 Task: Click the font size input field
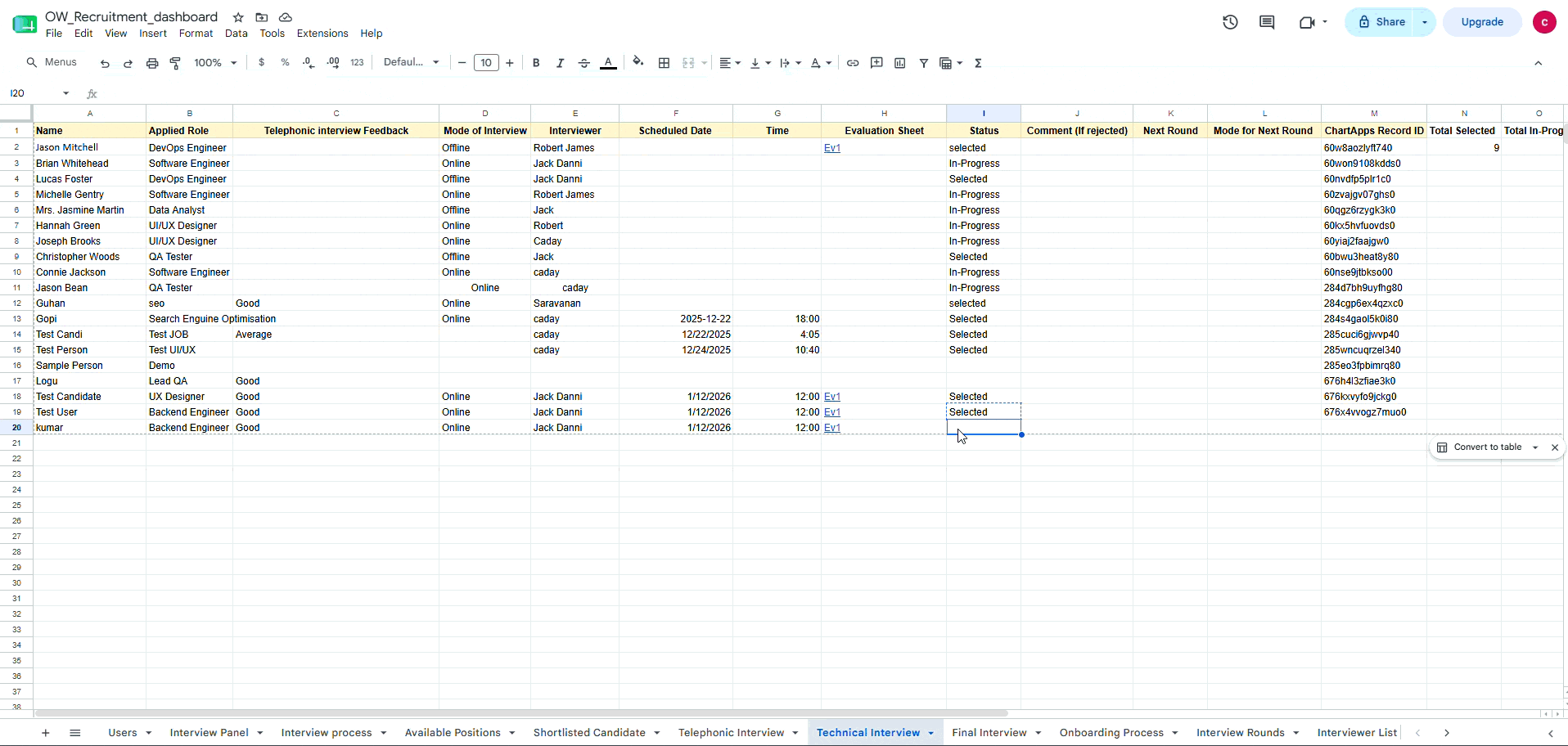(x=486, y=63)
